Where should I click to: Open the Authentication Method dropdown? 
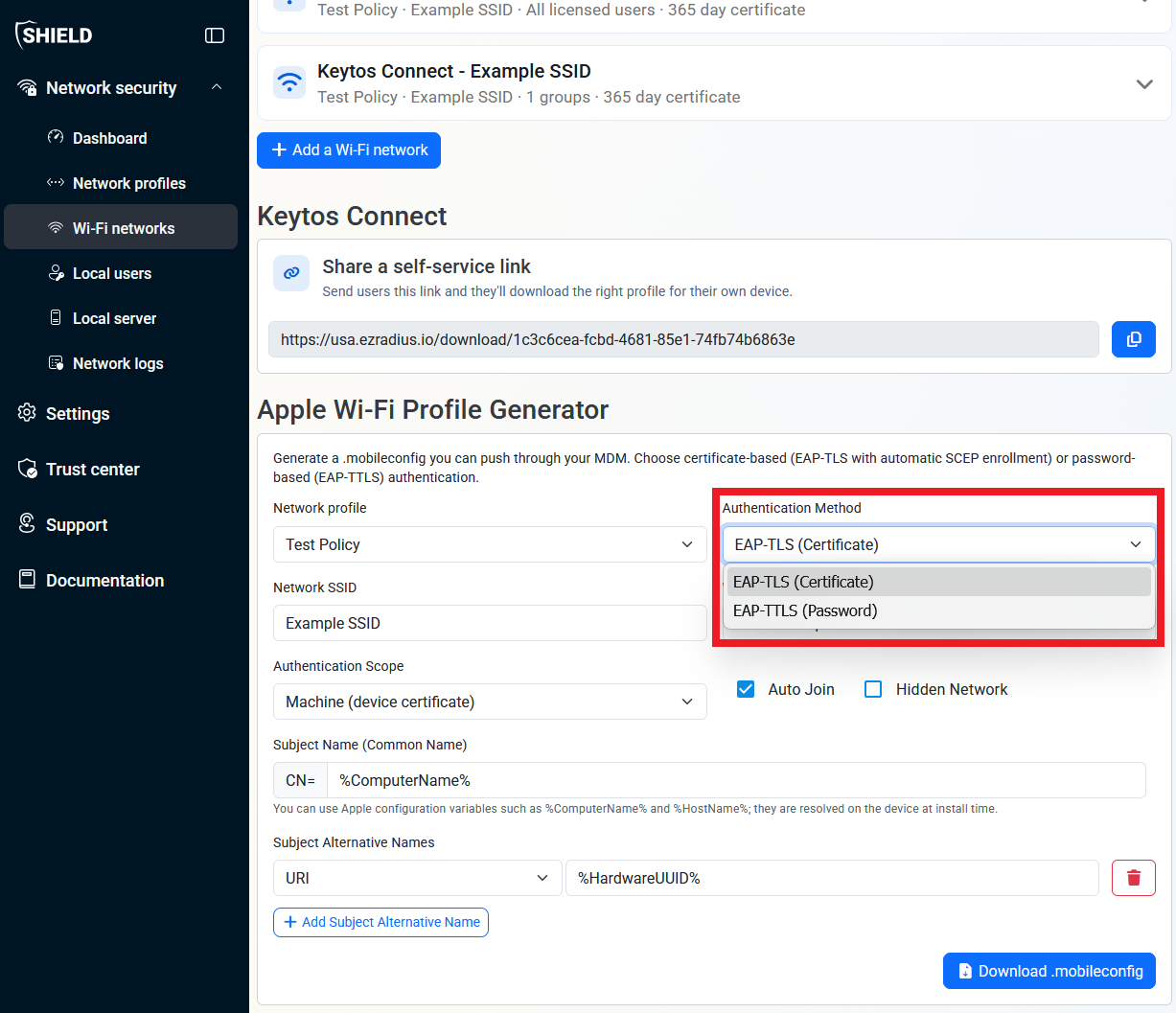pyautogui.click(x=938, y=544)
